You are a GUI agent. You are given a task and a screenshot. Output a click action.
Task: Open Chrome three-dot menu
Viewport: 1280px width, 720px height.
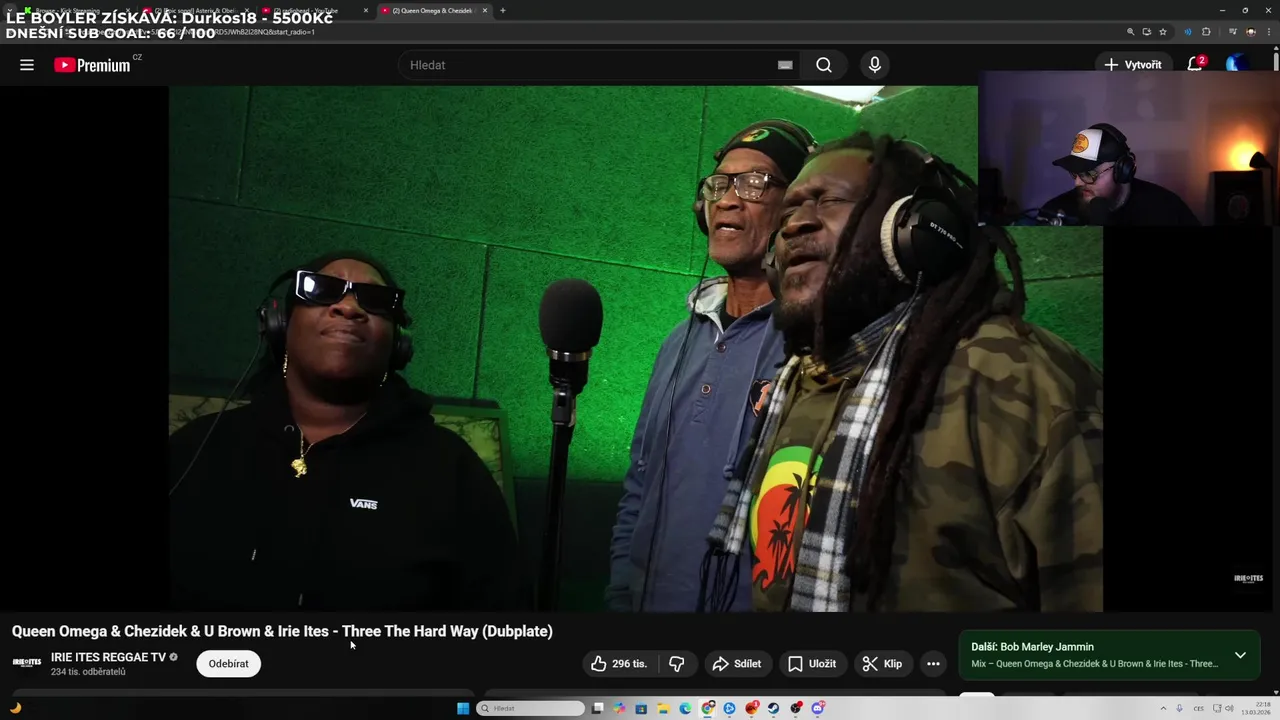[x=1269, y=32]
